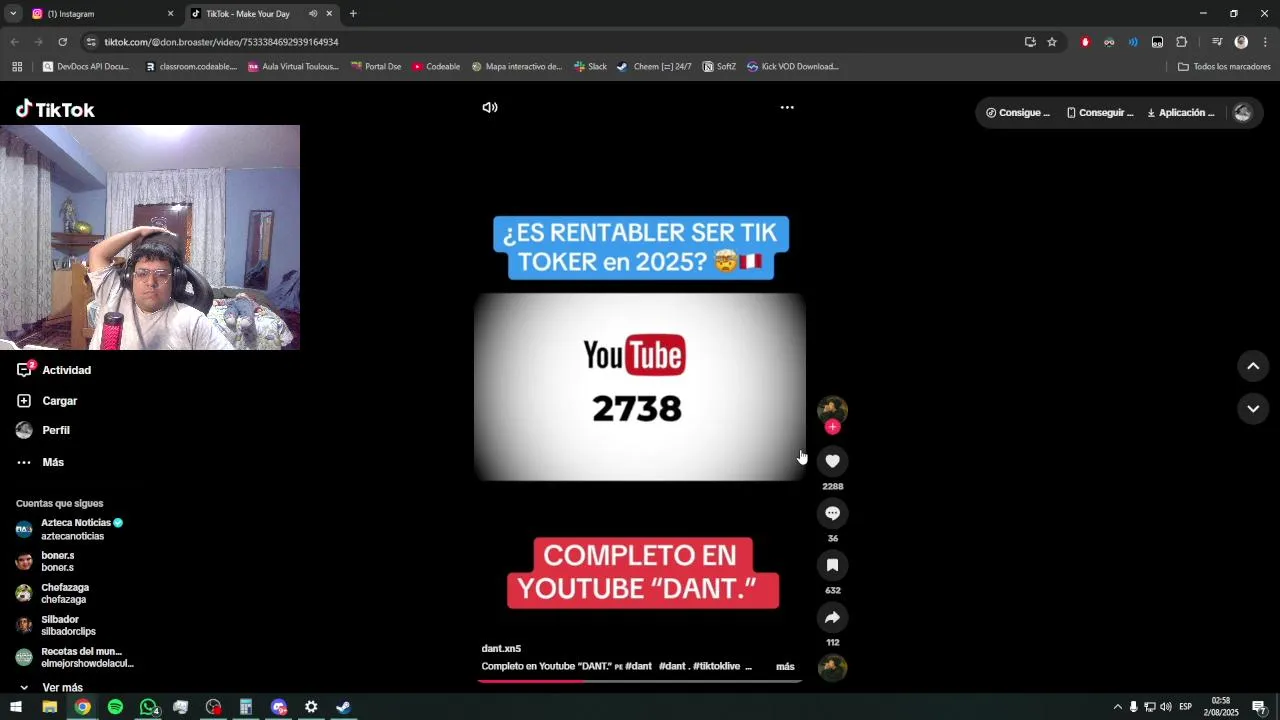The width and height of the screenshot is (1280, 720).
Task: Open the comments bubble icon
Action: point(832,513)
